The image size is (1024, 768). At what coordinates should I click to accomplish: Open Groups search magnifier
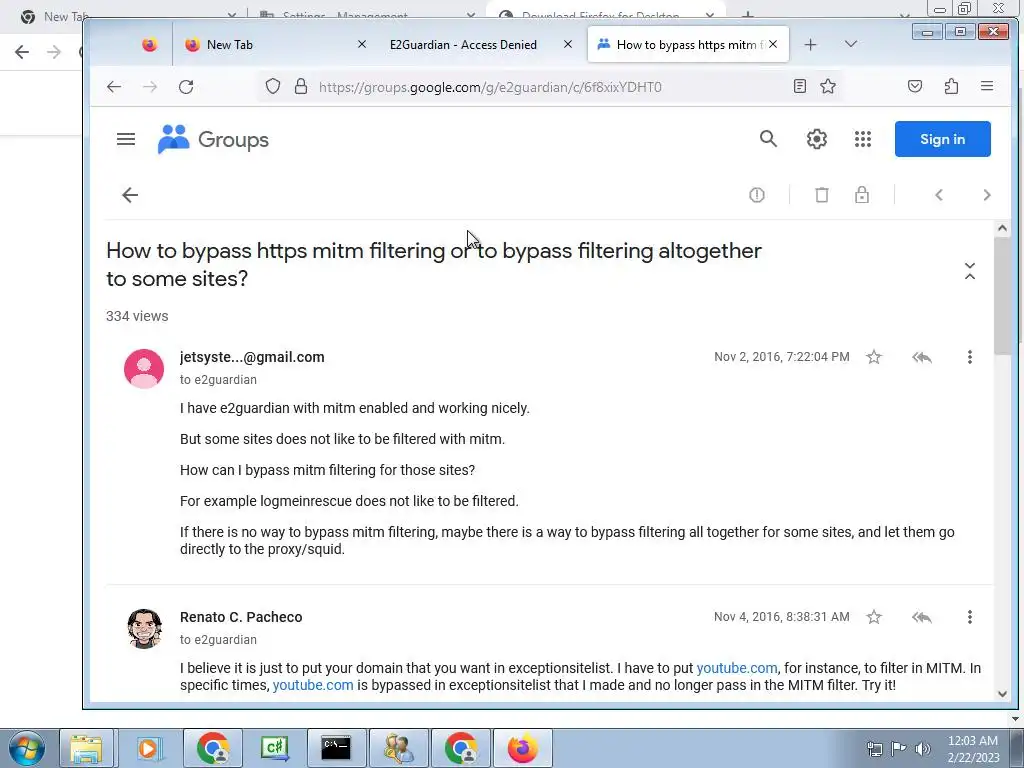pos(769,138)
